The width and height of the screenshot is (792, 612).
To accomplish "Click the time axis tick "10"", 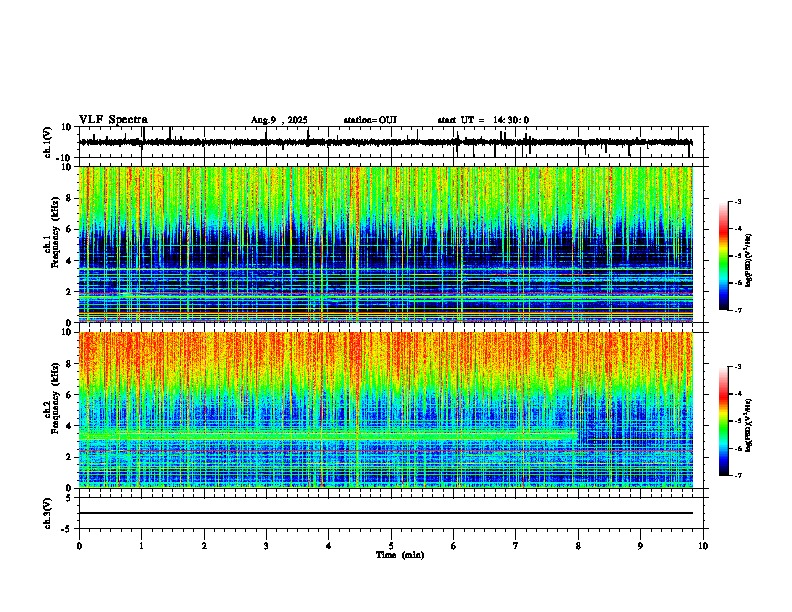I will click(x=703, y=546).
